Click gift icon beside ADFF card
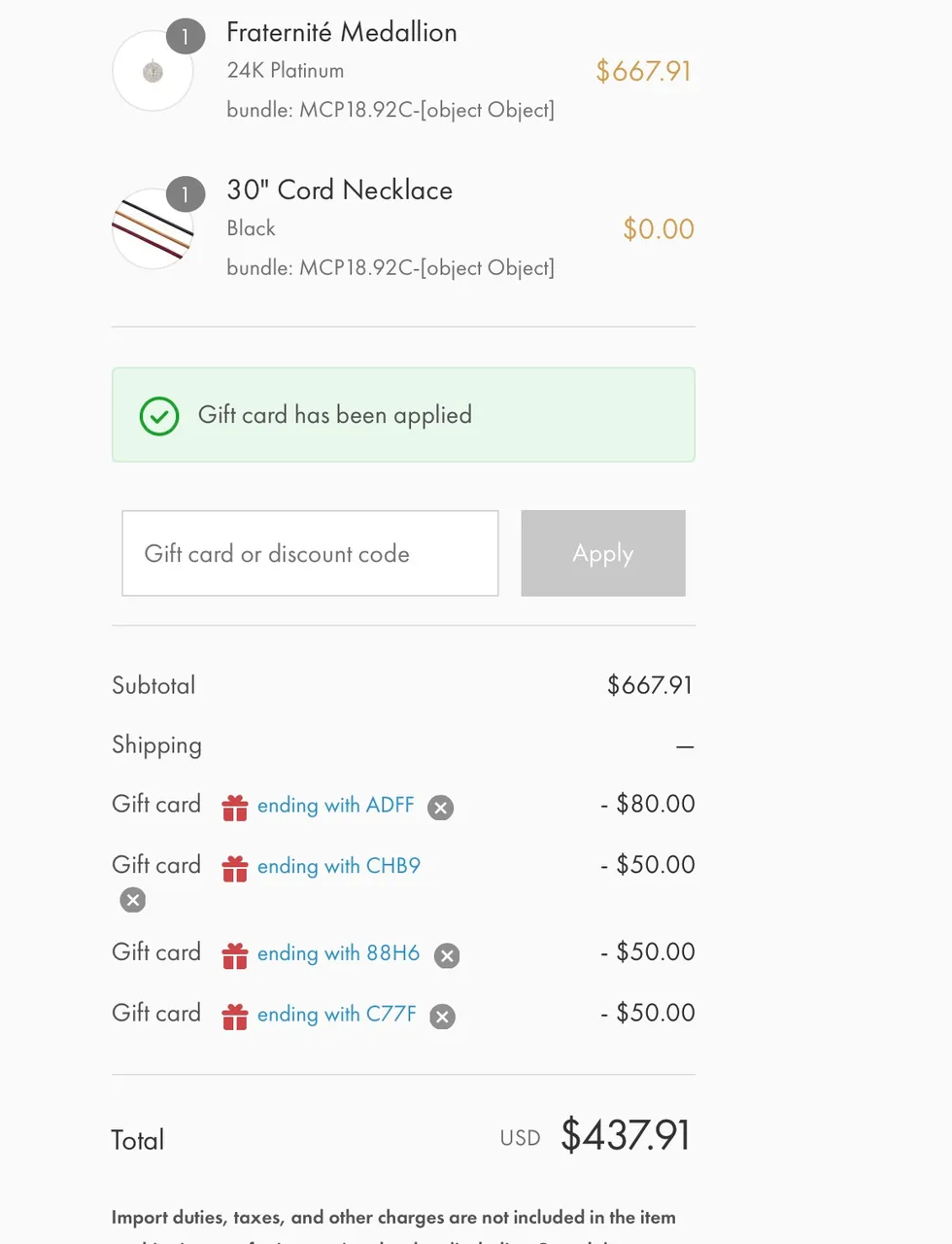 point(235,808)
